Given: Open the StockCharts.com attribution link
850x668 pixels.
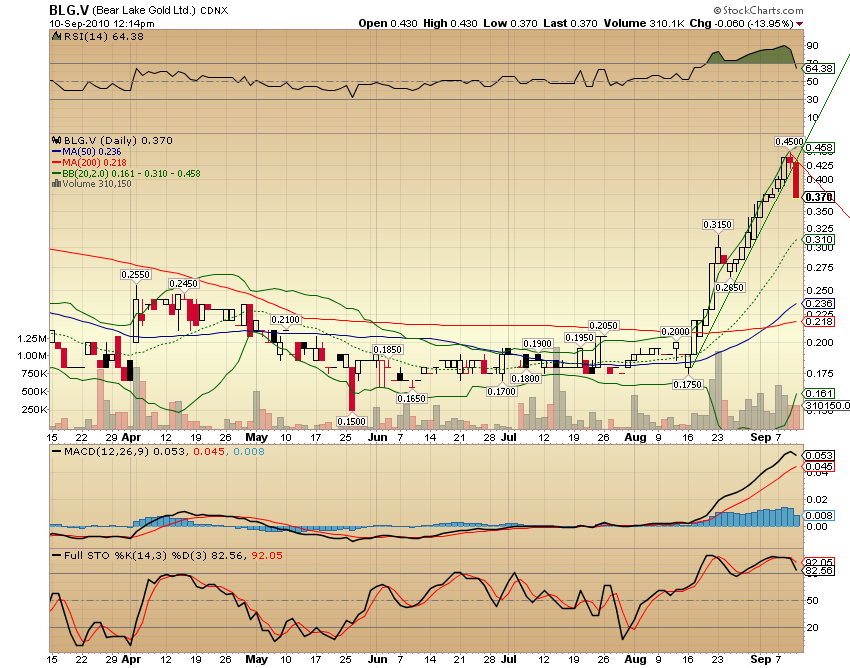Looking at the screenshot, I should 758,10.
